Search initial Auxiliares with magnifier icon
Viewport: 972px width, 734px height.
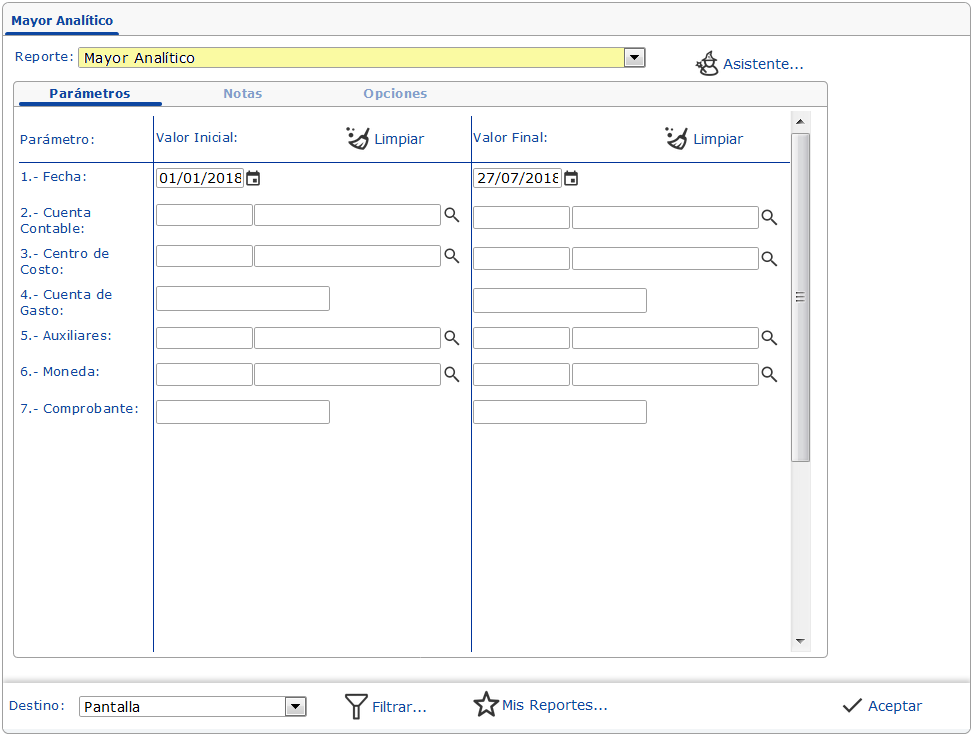[x=452, y=338]
